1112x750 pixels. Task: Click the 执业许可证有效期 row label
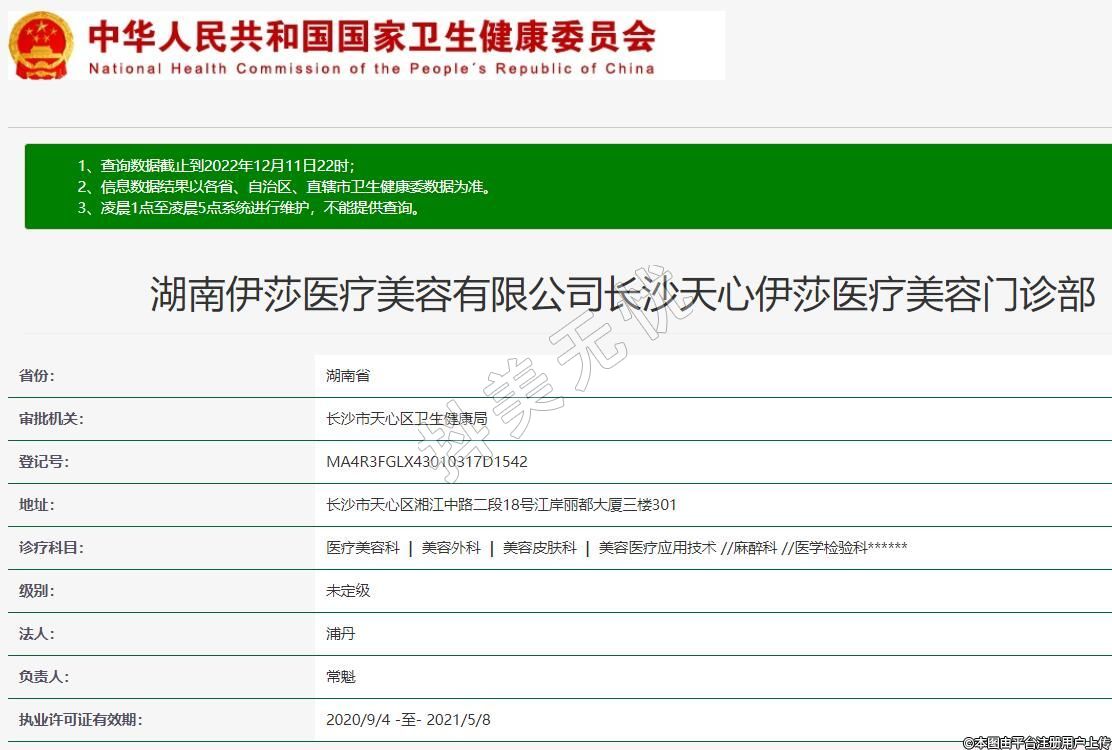coord(80,720)
